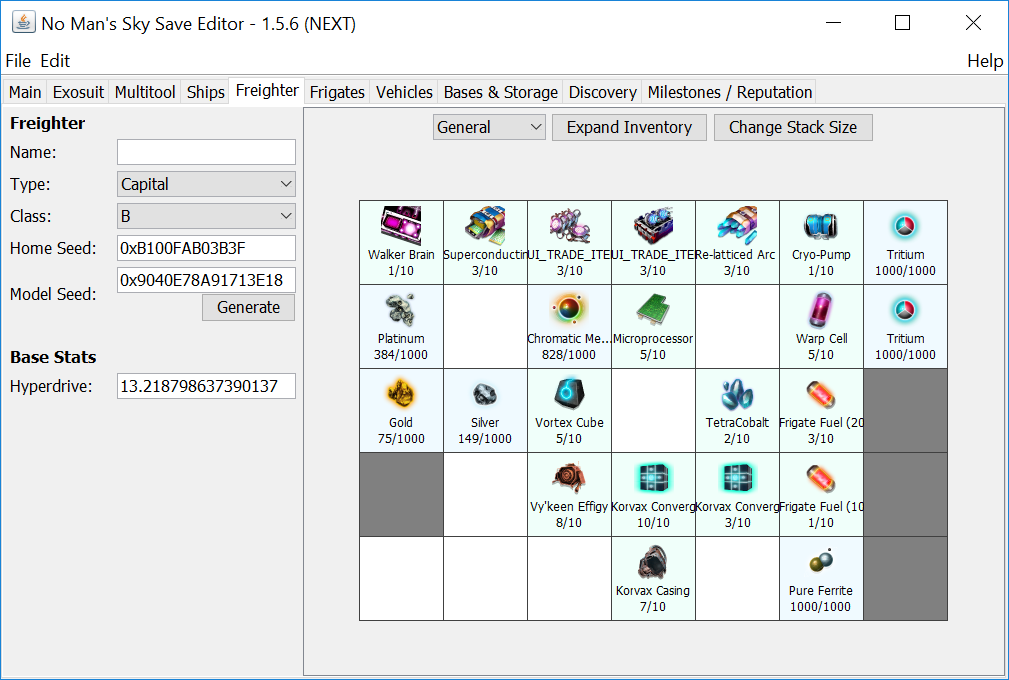This screenshot has height=680, width=1009.
Task: Click the Generate seed button
Action: point(248,308)
